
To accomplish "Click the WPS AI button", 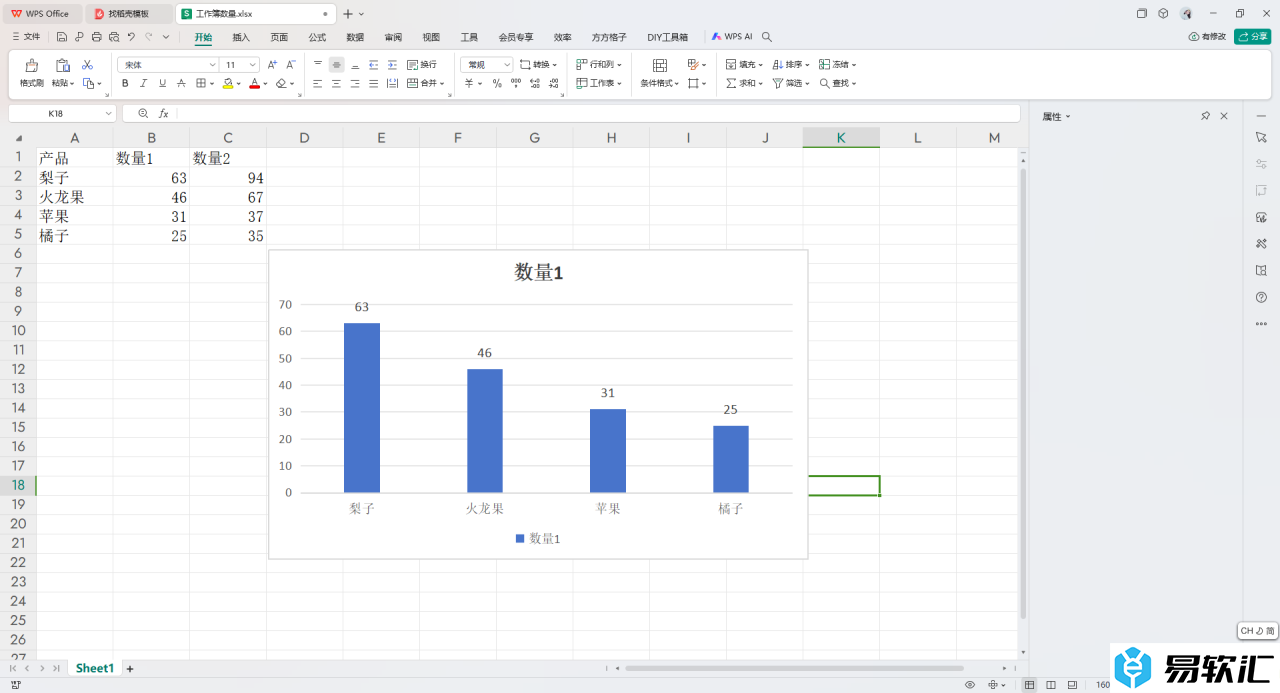I will tap(732, 37).
